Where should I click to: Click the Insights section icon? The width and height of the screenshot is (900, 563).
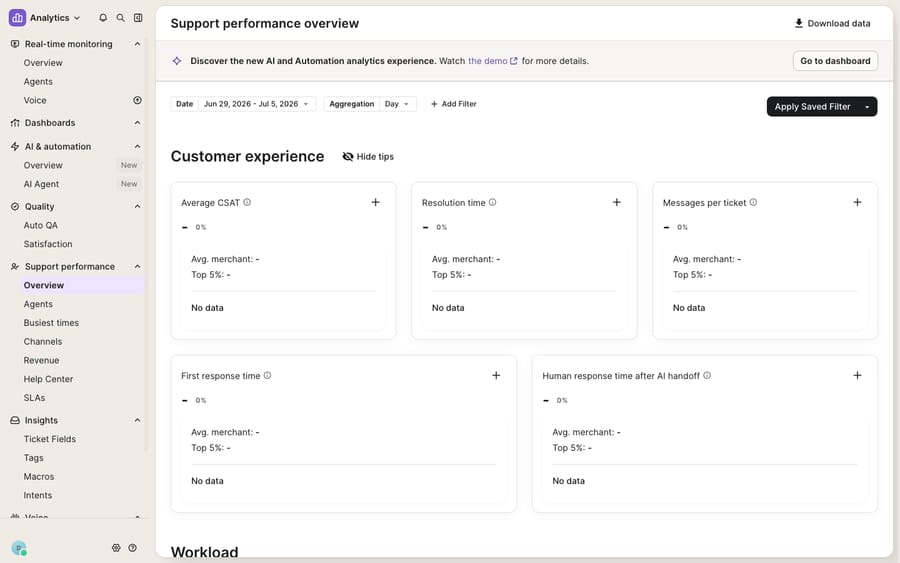[15, 420]
